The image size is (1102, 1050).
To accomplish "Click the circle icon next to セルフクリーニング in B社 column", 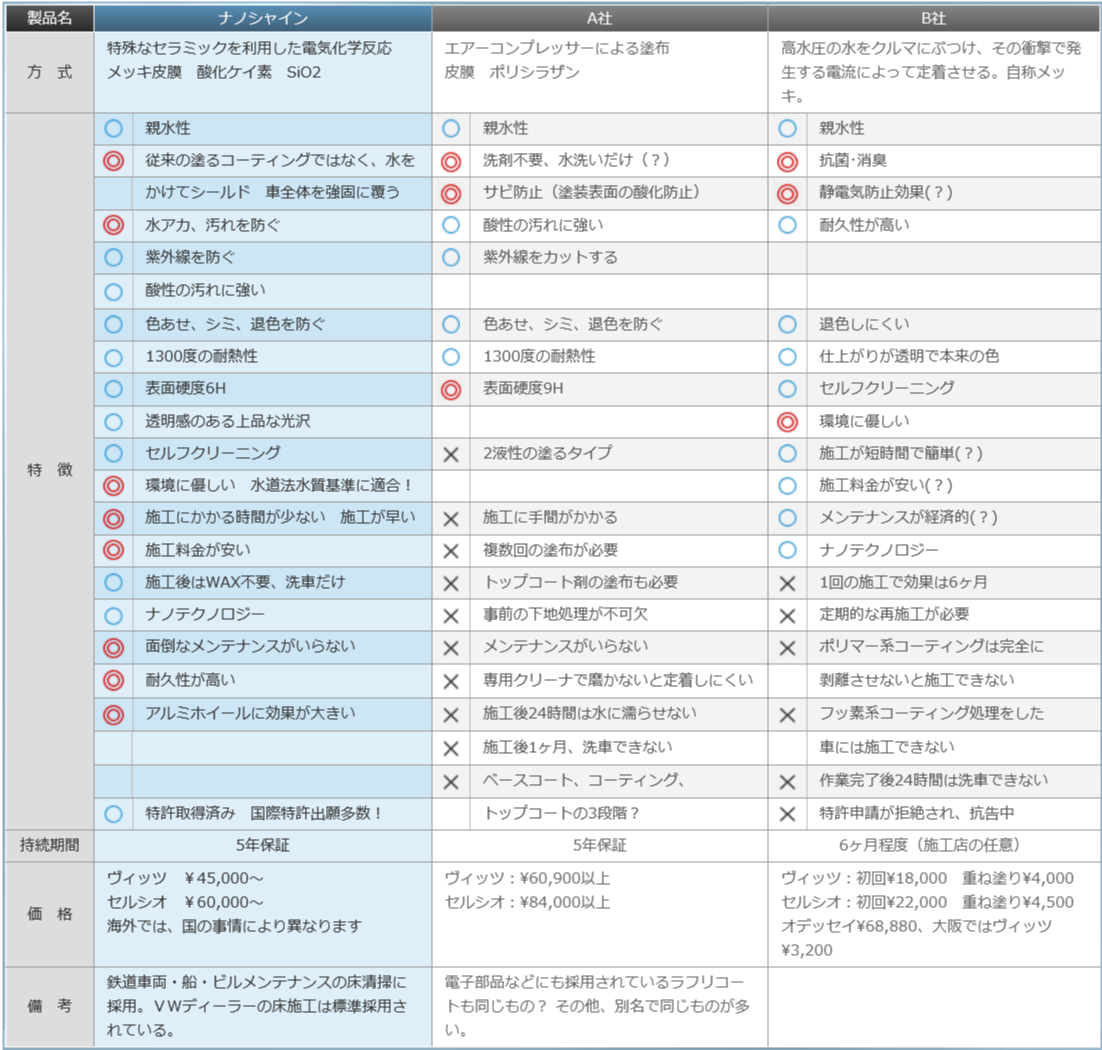I will pyautogui.click(x=787, y=389).
